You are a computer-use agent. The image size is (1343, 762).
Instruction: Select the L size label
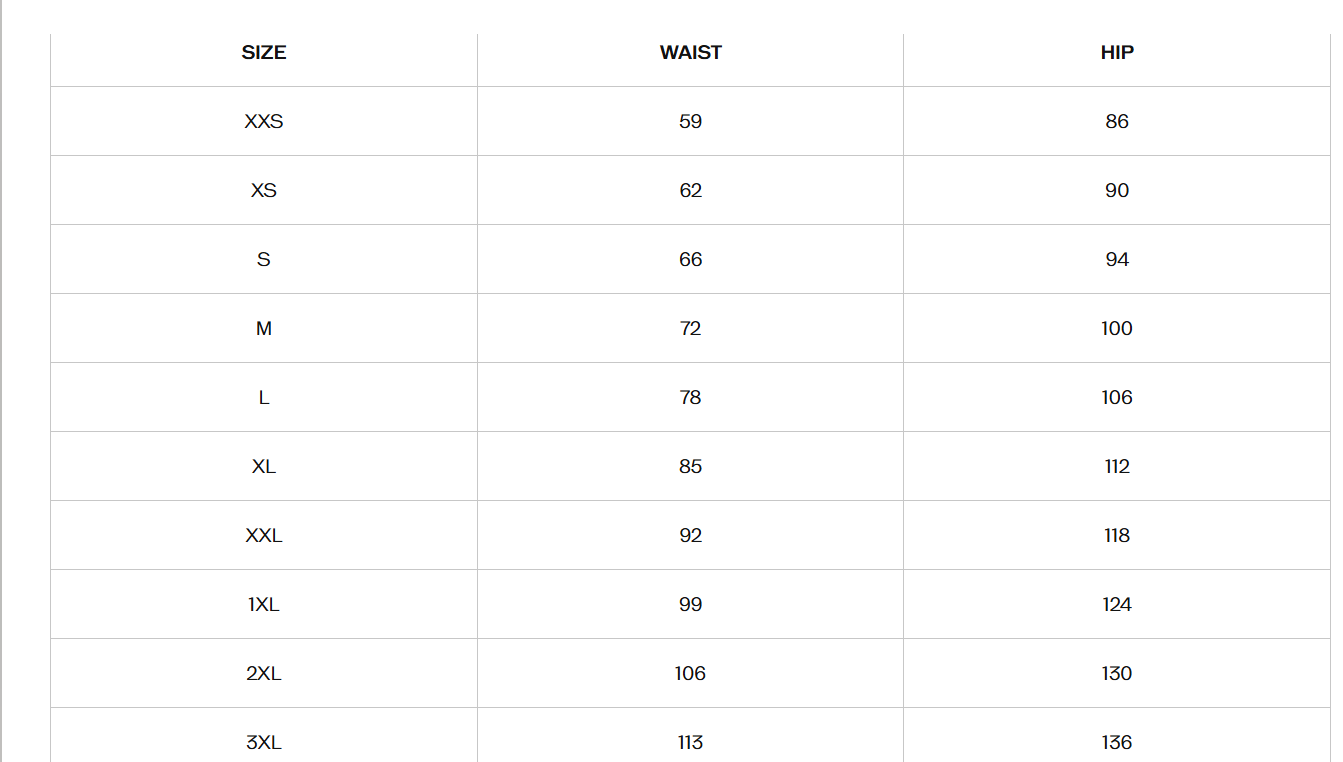(x=264, y=398)
